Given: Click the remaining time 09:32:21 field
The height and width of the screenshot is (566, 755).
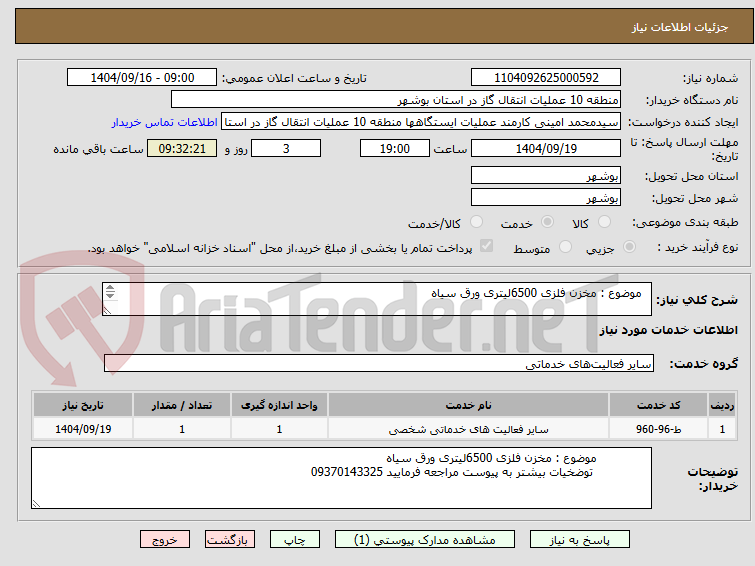Looking at the screenshot, I should [x=182, y=148].
